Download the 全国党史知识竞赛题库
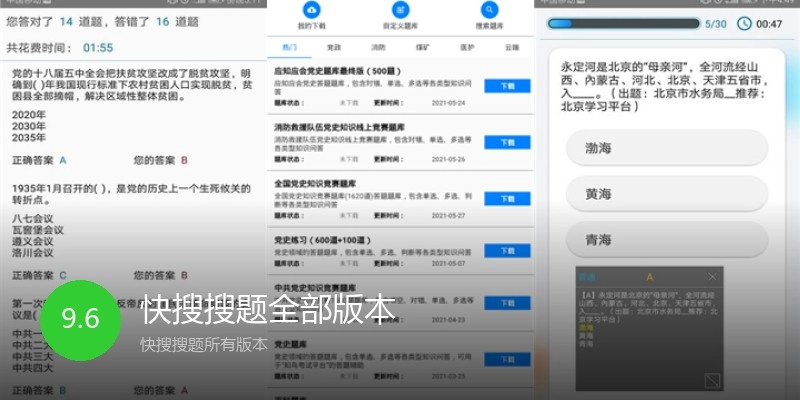This screenshot has width=800, height=400. point(507,198)
